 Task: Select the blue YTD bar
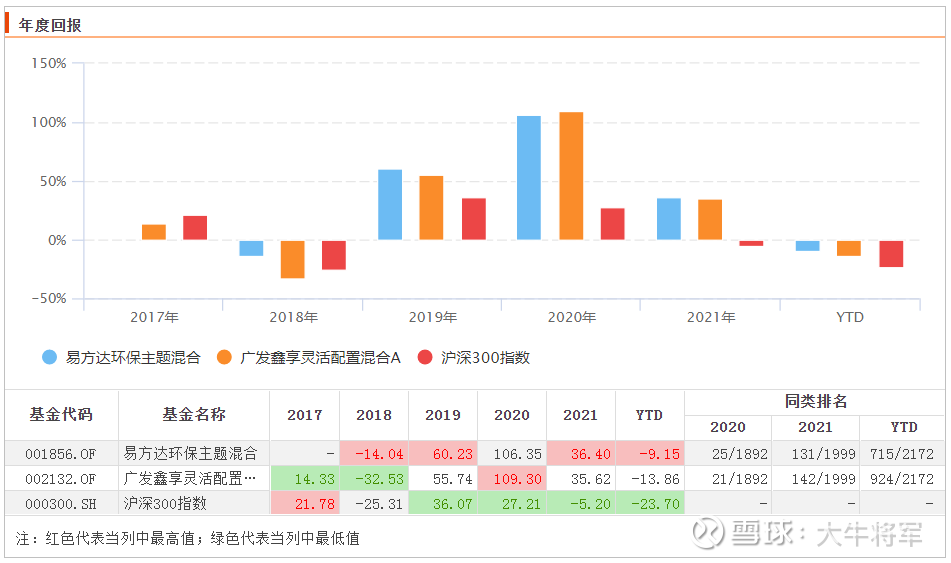tap(807, 246)
